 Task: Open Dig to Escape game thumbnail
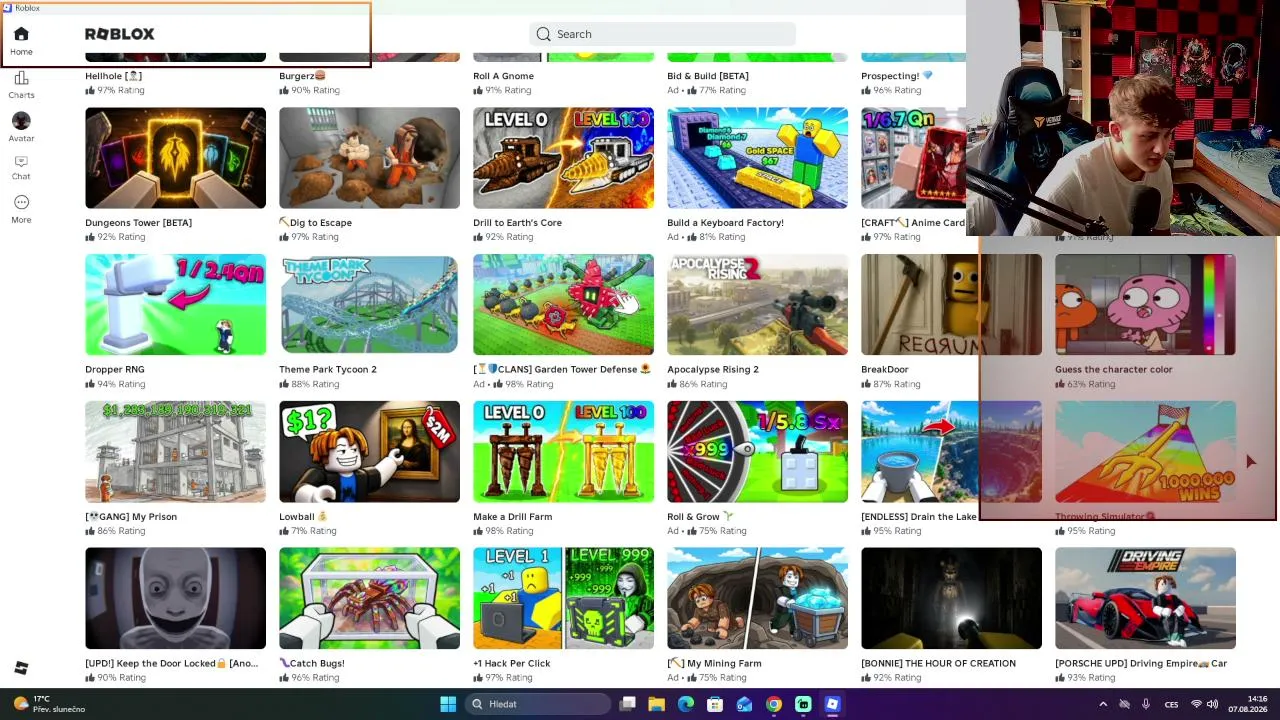pos(369,158)
